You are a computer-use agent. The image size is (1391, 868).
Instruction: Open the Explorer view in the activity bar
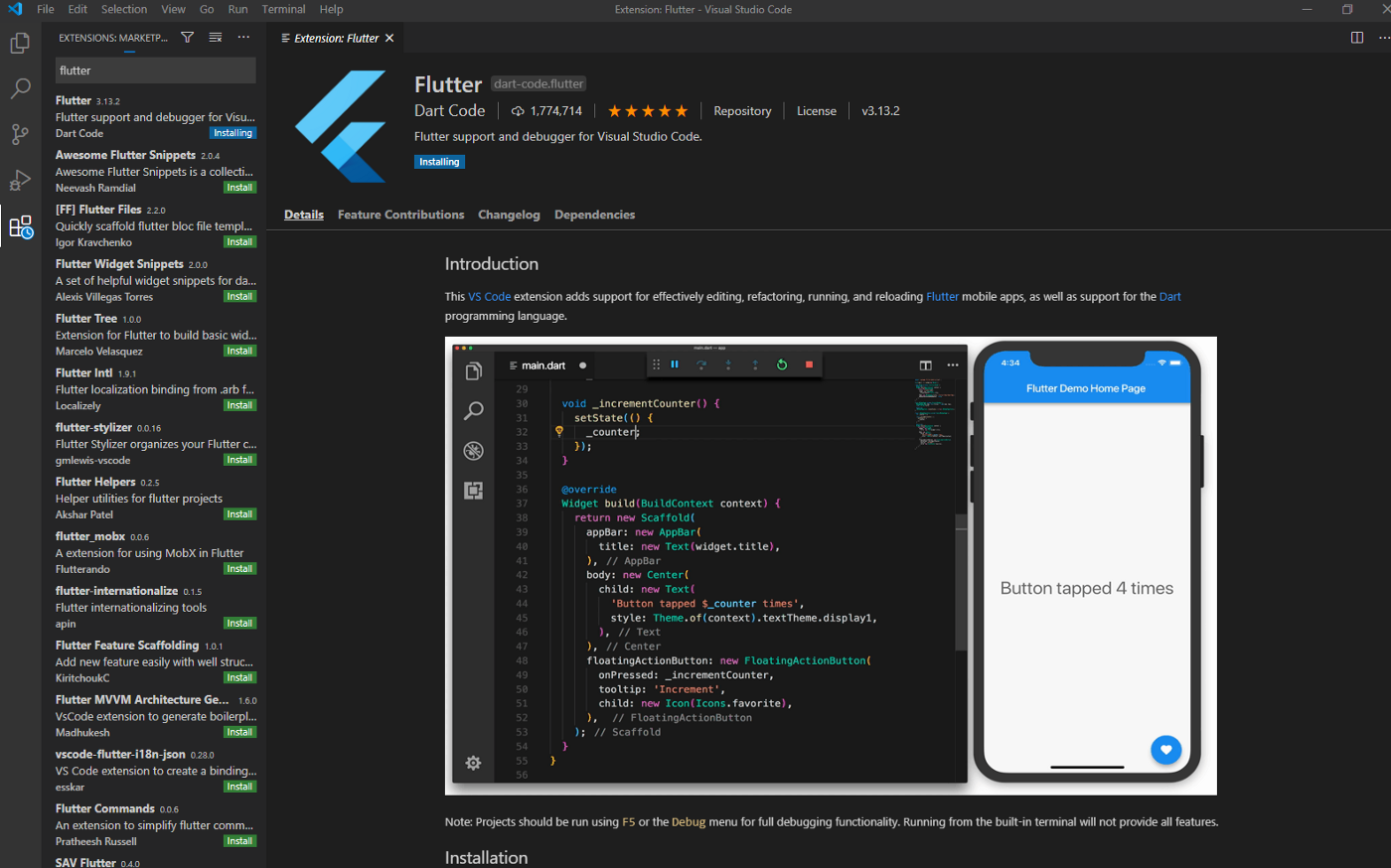point(20,44)
